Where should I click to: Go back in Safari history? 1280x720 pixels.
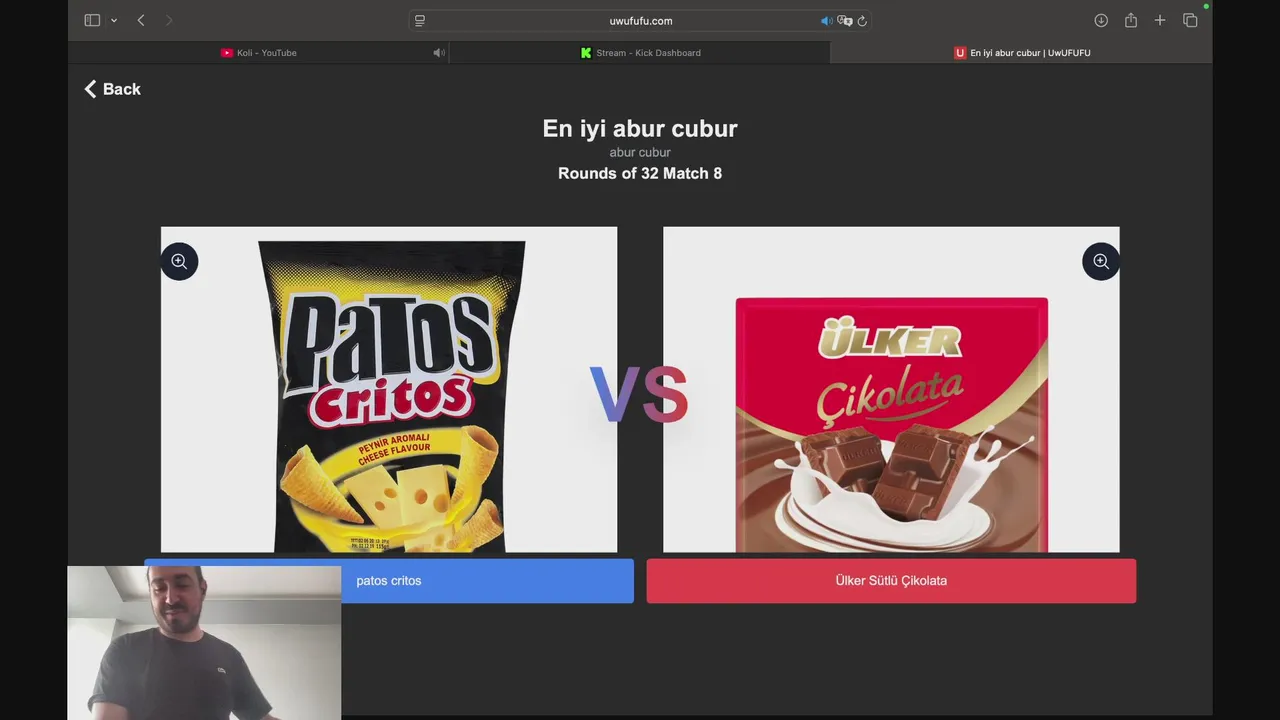click(x=141, y=20)
